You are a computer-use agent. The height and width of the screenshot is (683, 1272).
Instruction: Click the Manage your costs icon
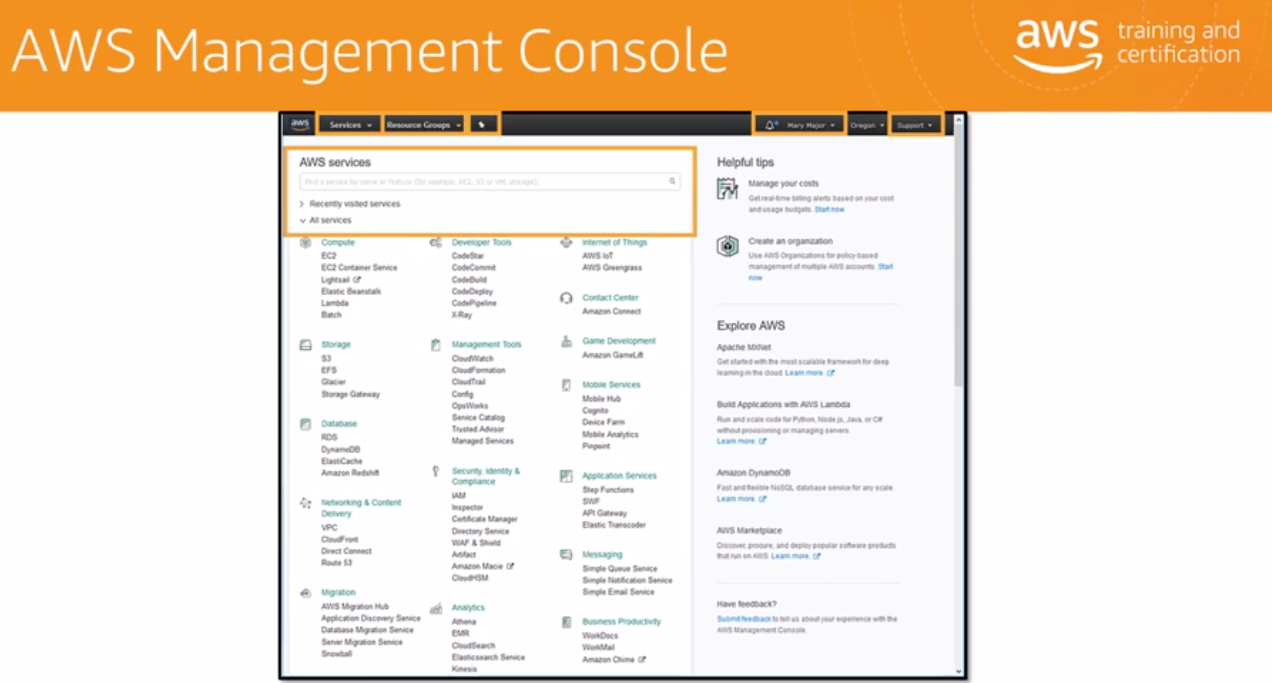pos(727,189)
